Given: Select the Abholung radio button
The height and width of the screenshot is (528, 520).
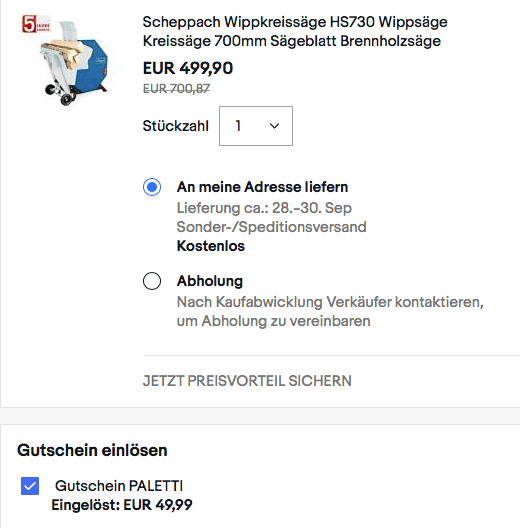Looking at the screenshot, I should coord(152,281).
